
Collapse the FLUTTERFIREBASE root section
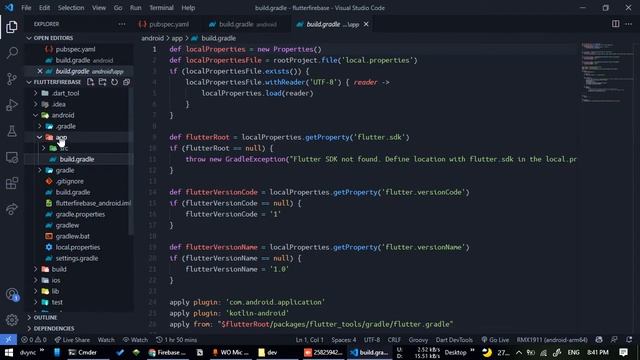click(29, 82)
